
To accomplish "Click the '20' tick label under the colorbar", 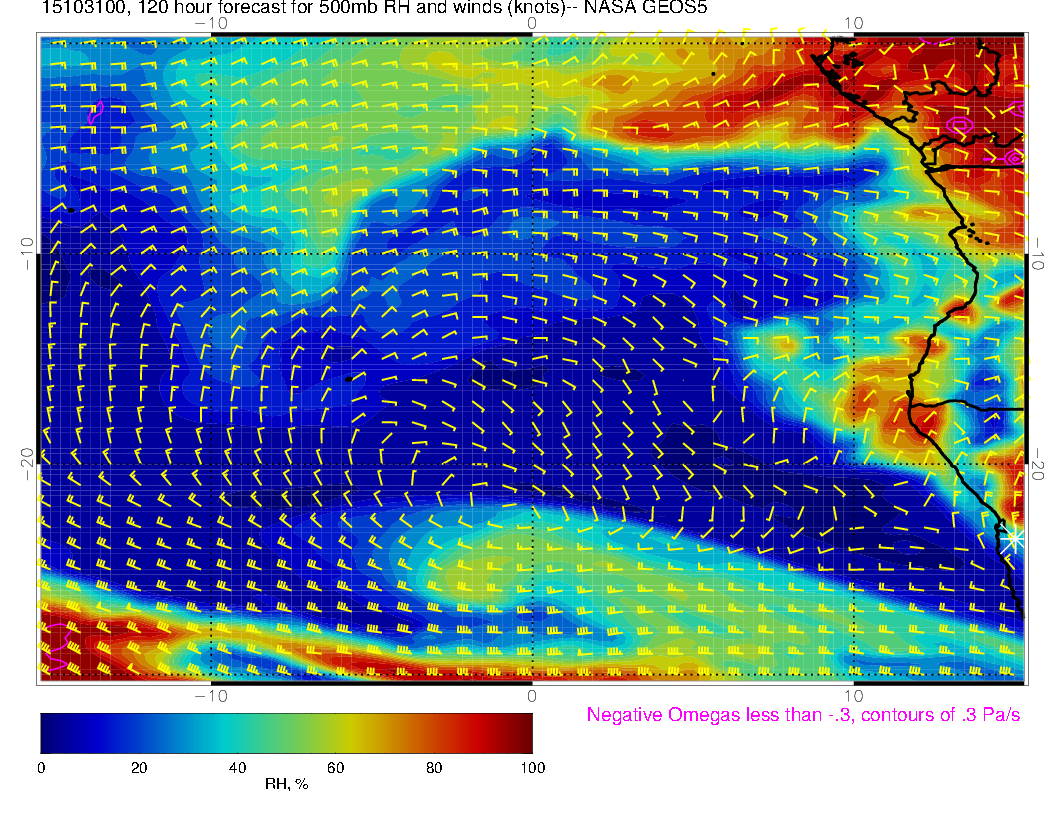I will click(x=139, y=767).
